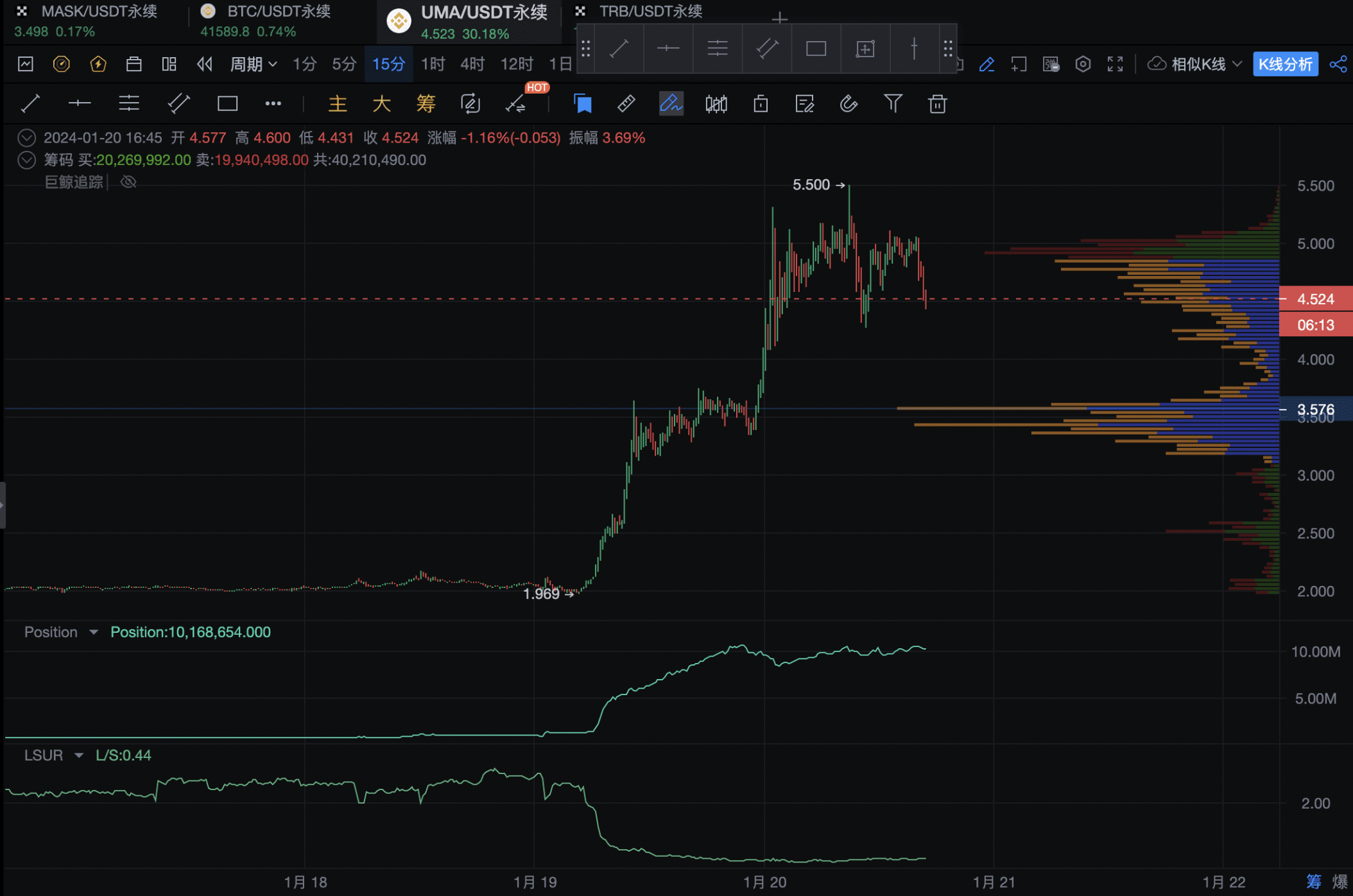Open the K线分析 button
The height and width of the screenshot is (896, 1353).
click(1286, 64)
